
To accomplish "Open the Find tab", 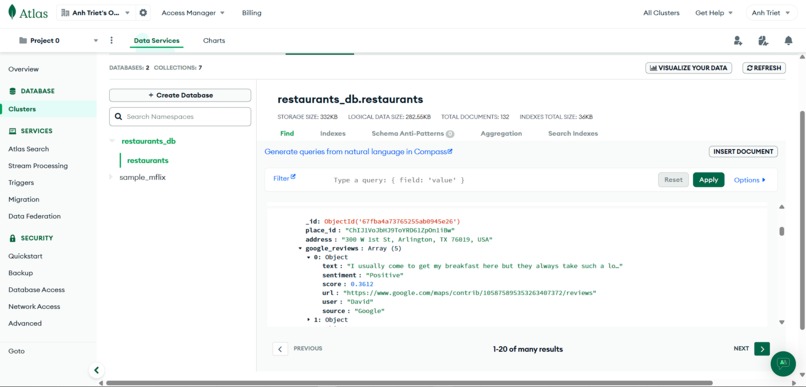I will (287, 134).
